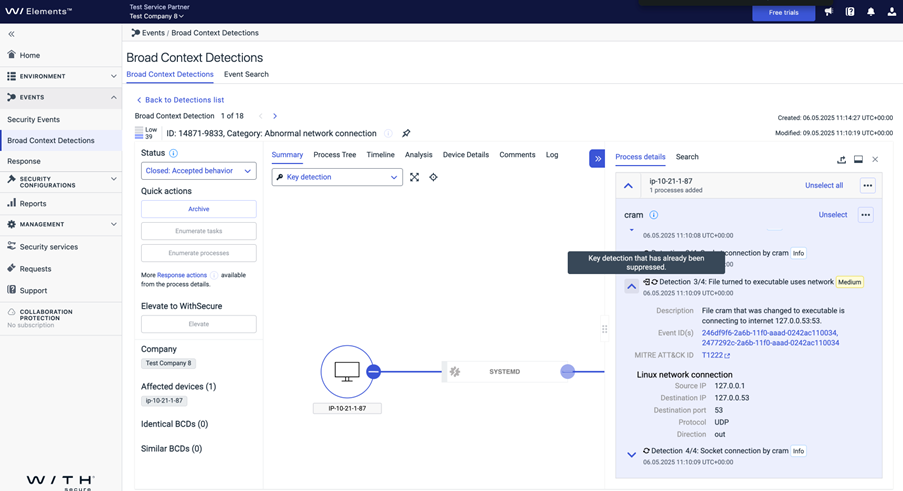Screen dimensions: 903x491
Task: Click the pin icon beside category
Action: point(406,133)
